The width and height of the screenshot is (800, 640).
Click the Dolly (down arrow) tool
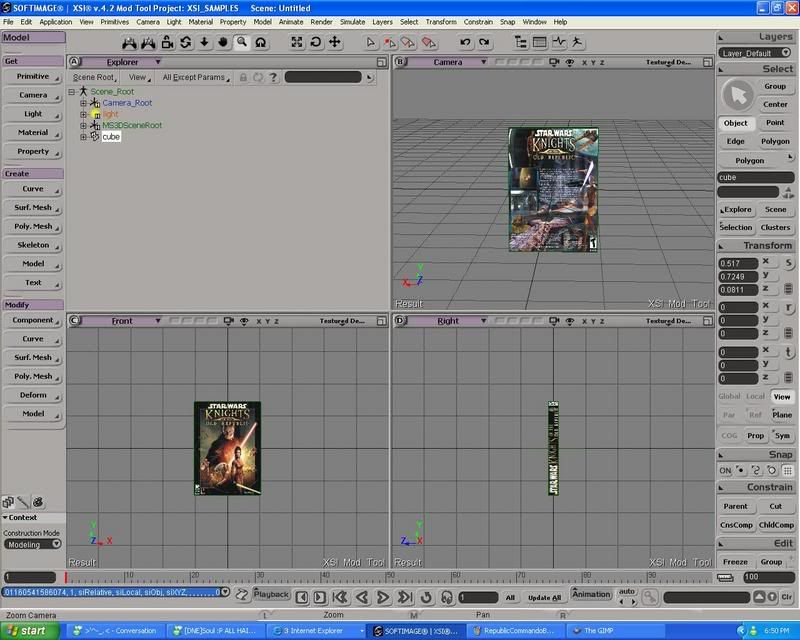[204, 42]
